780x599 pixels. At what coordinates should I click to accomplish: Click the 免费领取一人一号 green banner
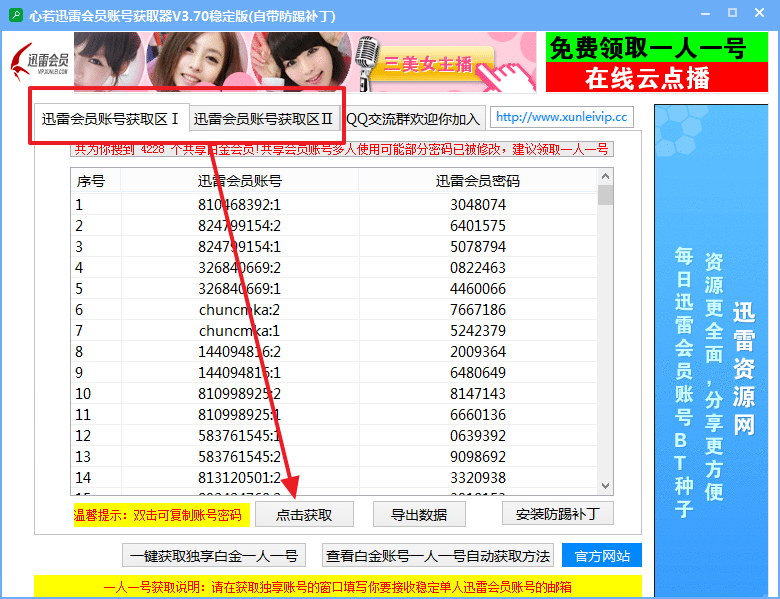point(657,48)
